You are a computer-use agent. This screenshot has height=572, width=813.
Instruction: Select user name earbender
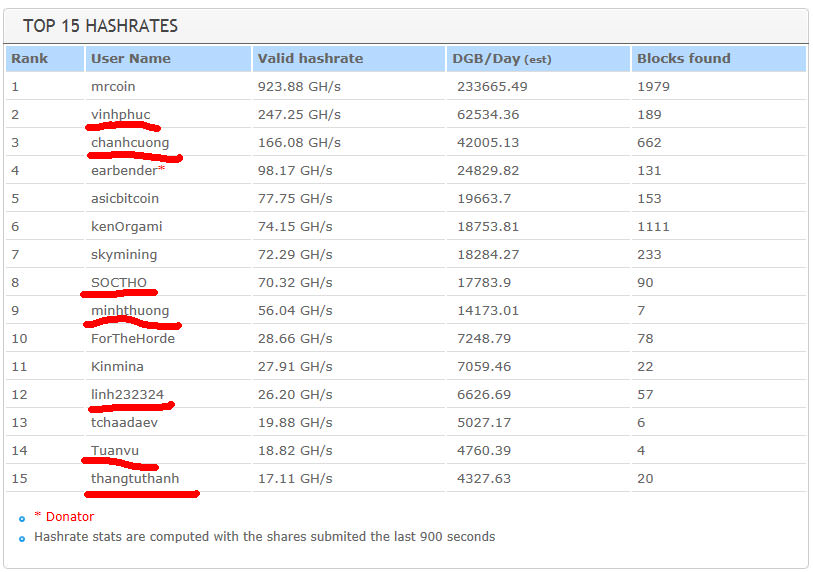(x=124, y=171)
